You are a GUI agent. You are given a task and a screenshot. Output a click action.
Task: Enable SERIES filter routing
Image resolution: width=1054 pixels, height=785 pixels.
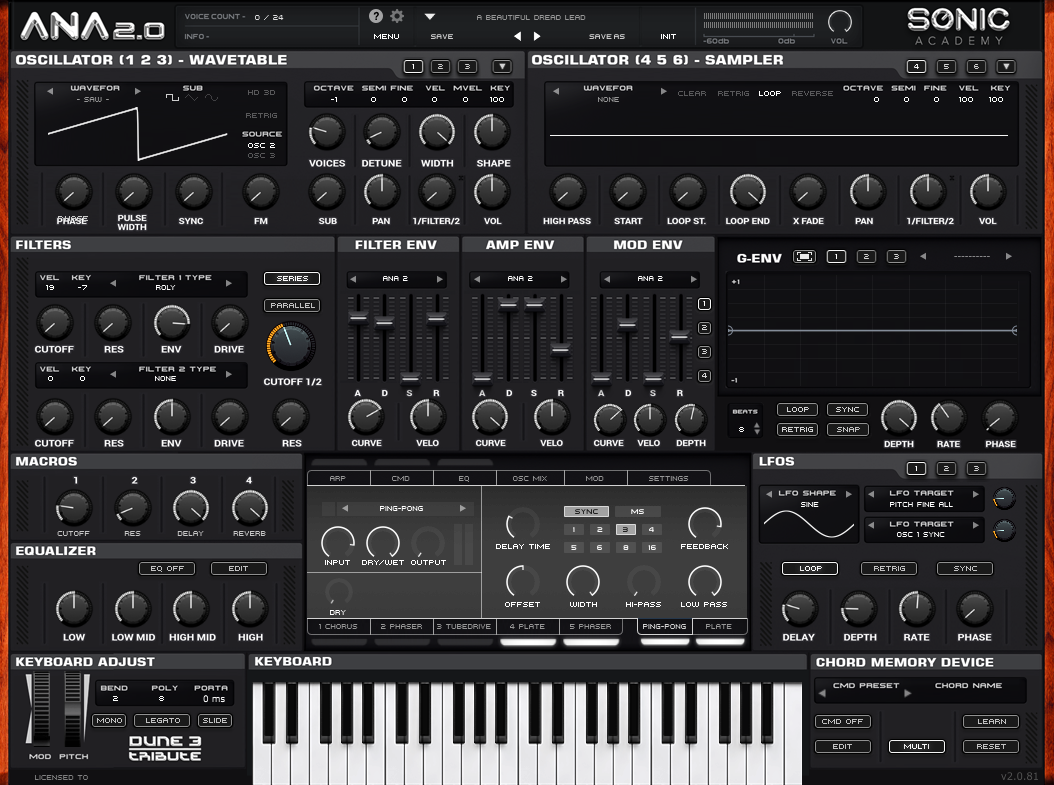292,278
